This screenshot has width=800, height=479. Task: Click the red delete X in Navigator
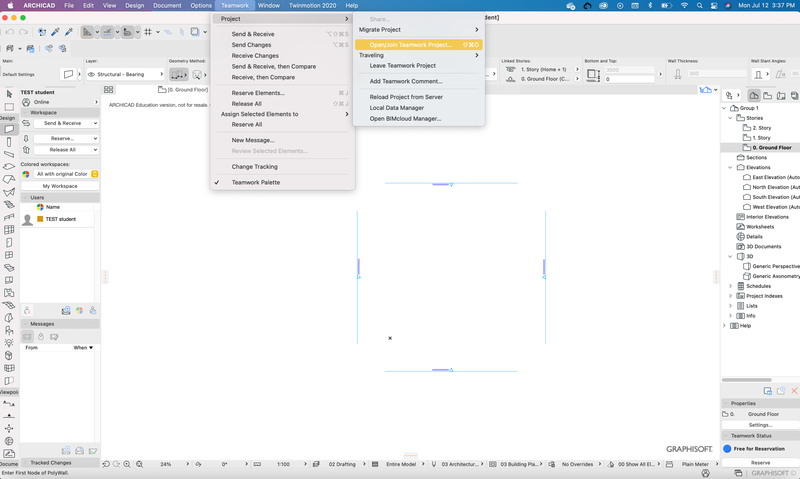pyautogui.click(x=794, y=391)
